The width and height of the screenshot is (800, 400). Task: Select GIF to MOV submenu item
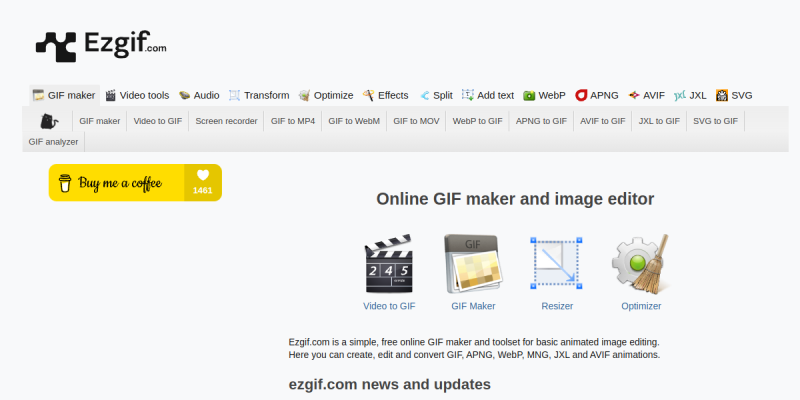click(416, 121)
